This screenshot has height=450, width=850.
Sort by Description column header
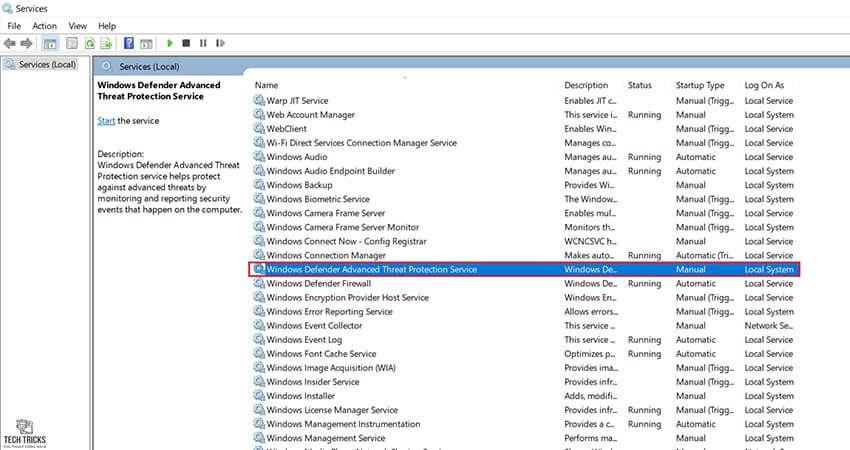(586, 85)
